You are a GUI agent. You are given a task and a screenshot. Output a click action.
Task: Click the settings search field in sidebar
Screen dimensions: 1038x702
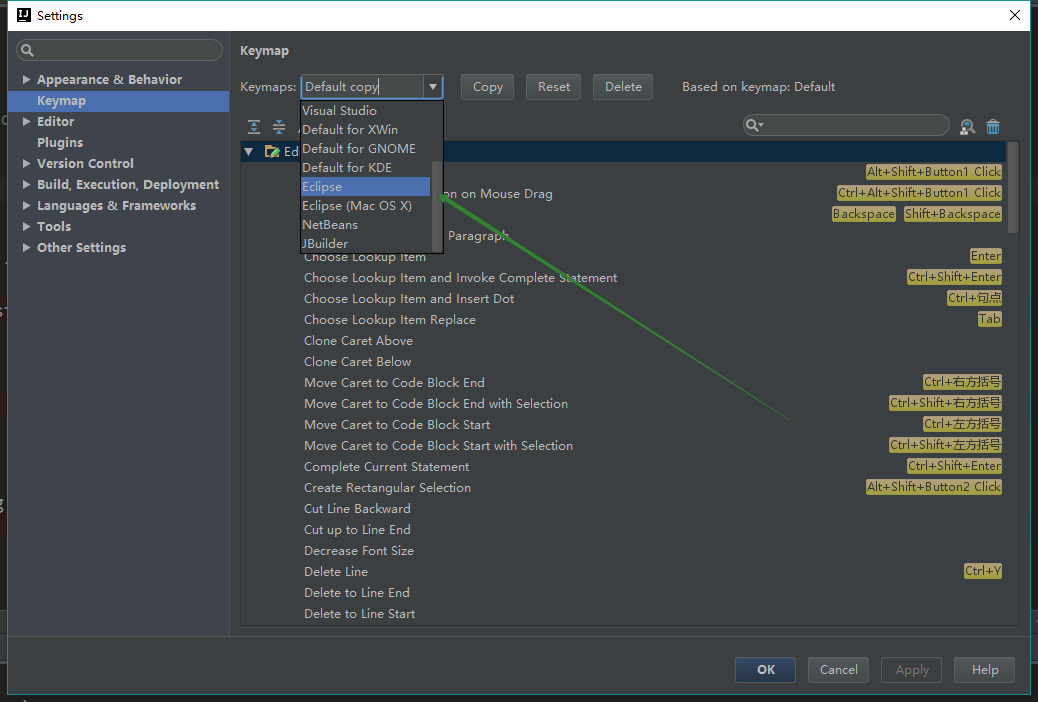(x=120, y=50)
